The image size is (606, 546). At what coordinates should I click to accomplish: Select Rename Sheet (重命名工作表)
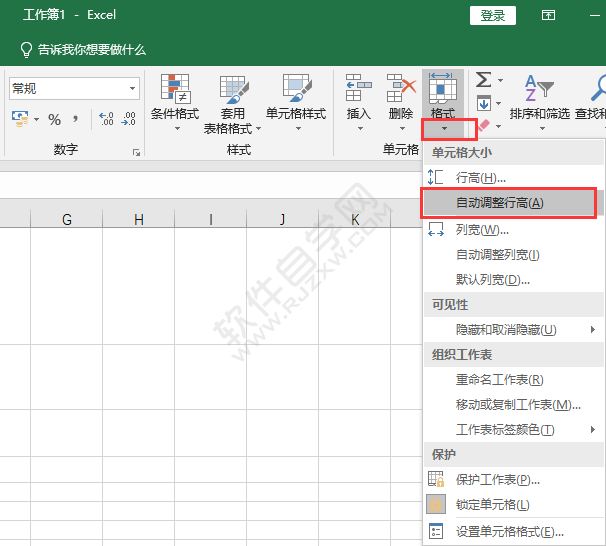tap(514, 380)
